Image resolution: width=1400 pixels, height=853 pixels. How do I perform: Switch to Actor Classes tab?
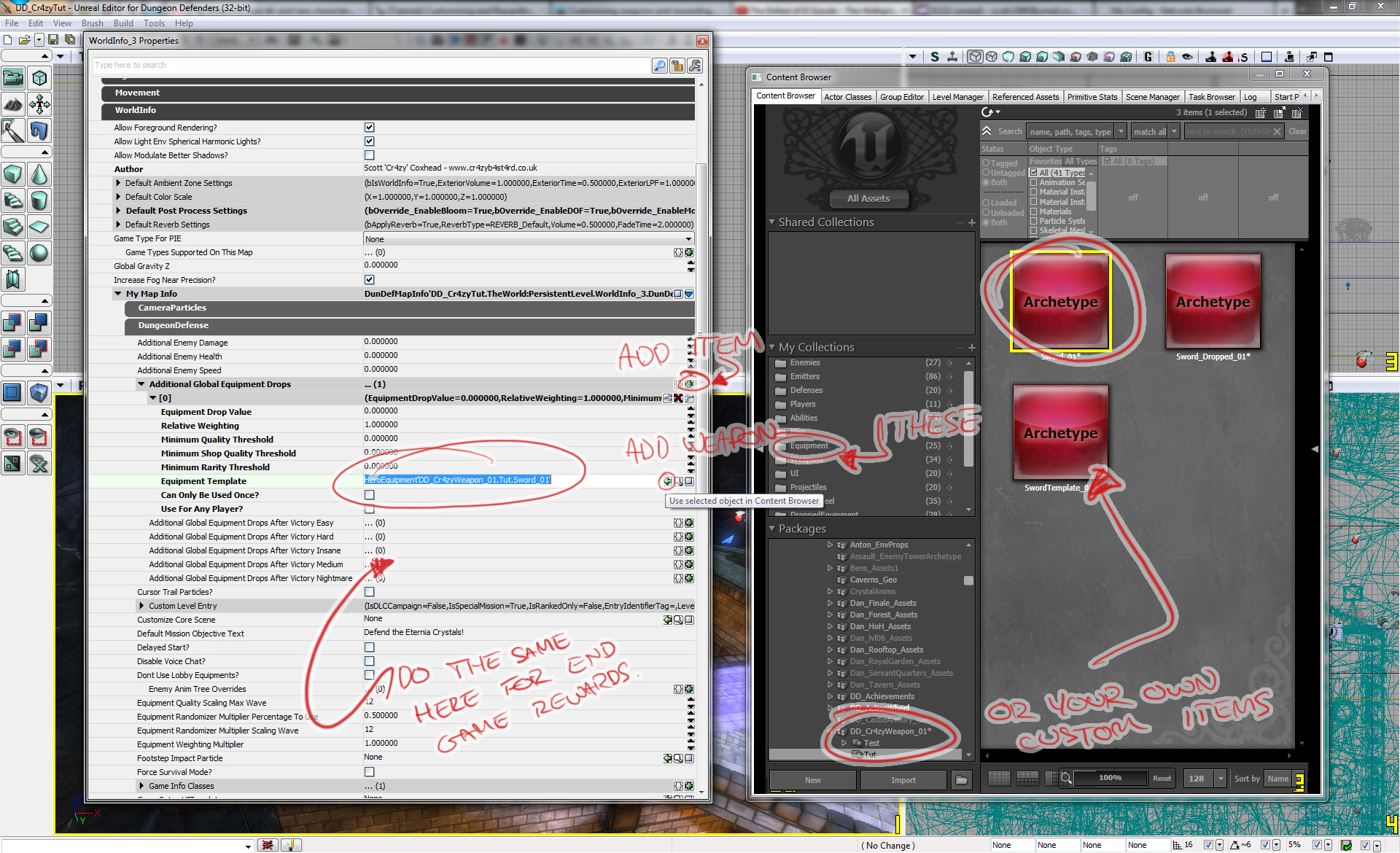[847, 97]
